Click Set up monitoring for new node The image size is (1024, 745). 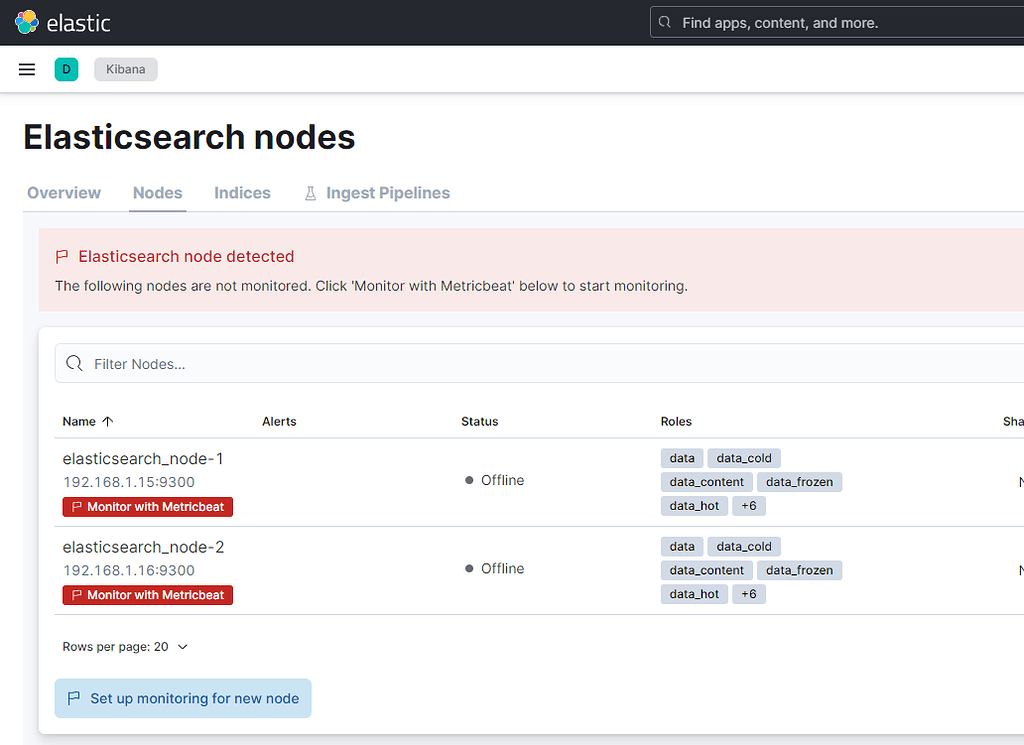(x=183, y=697)
